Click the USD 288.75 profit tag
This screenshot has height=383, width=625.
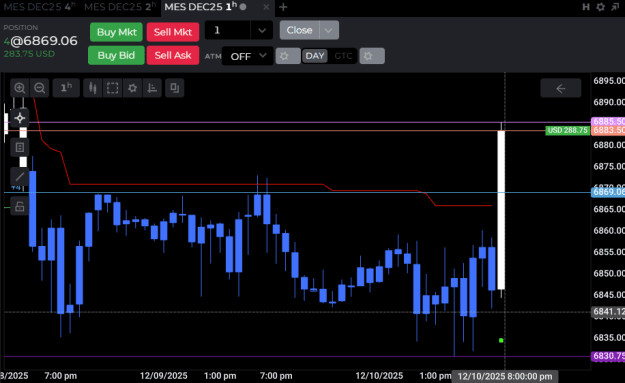coord(568,130)
